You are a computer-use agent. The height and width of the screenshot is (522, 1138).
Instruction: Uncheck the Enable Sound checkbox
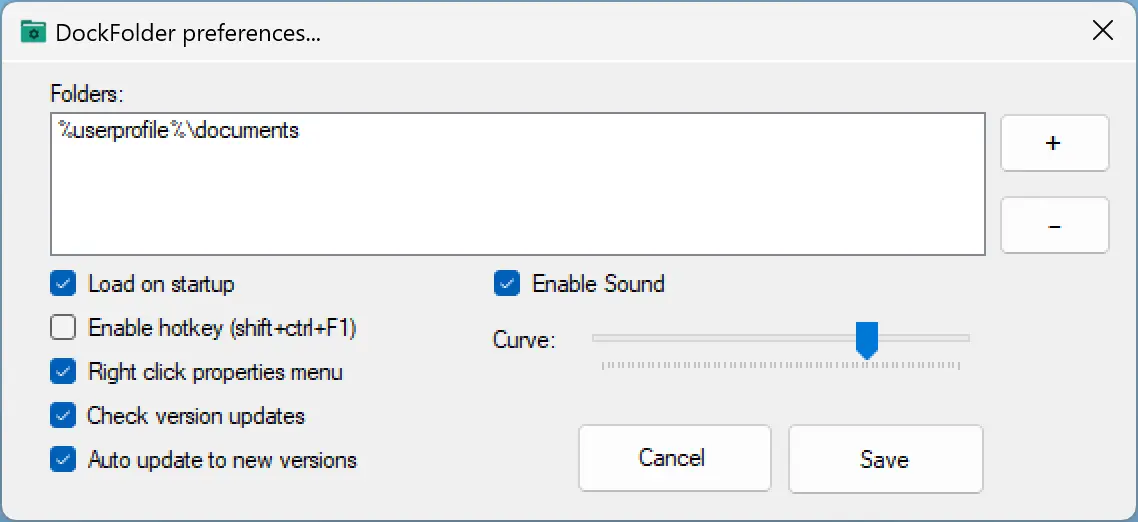click(x=507, y=284)
